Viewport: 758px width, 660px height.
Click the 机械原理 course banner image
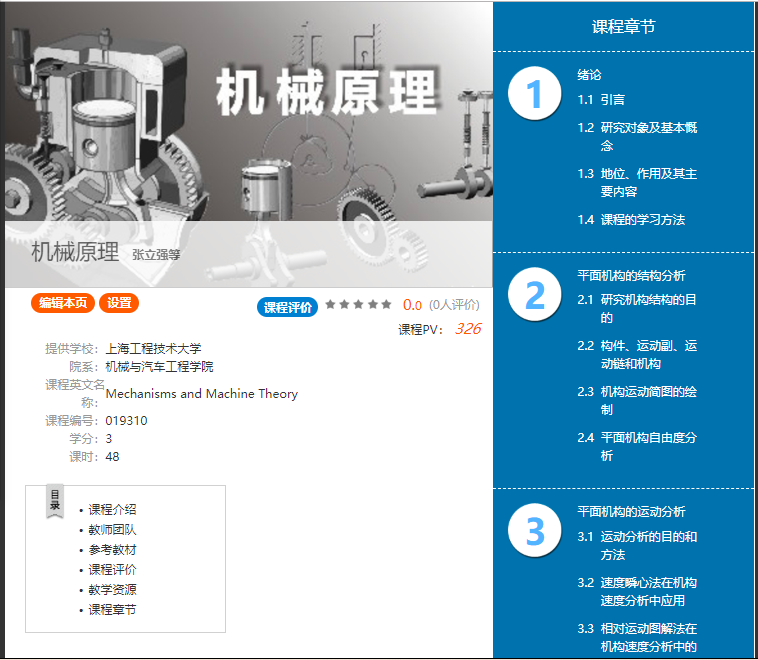coord(248,110)
